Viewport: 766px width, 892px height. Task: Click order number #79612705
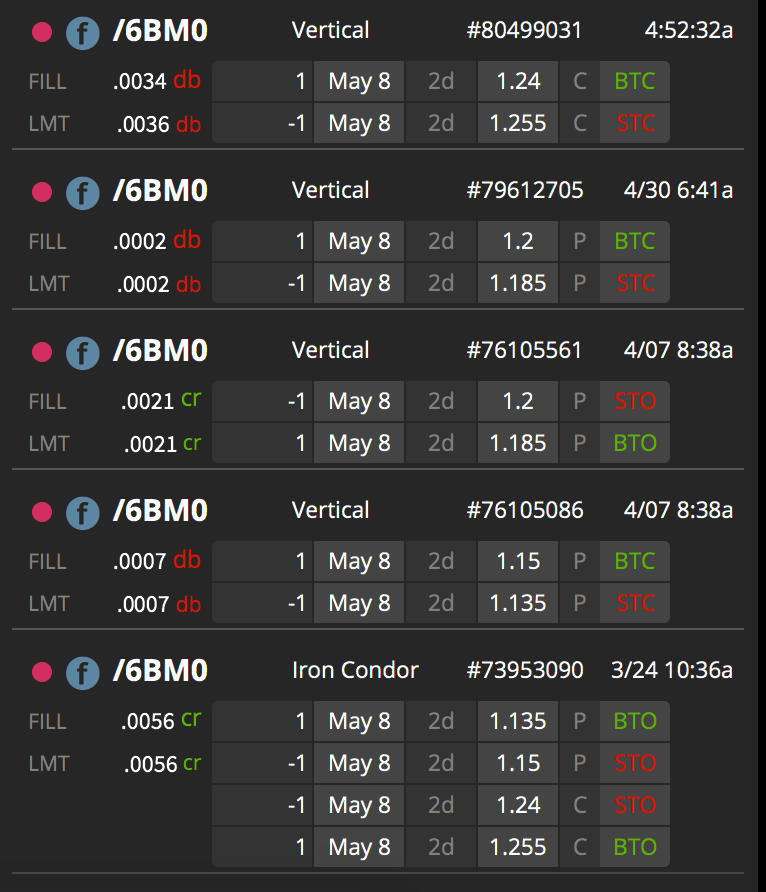[x=524, y=190]
